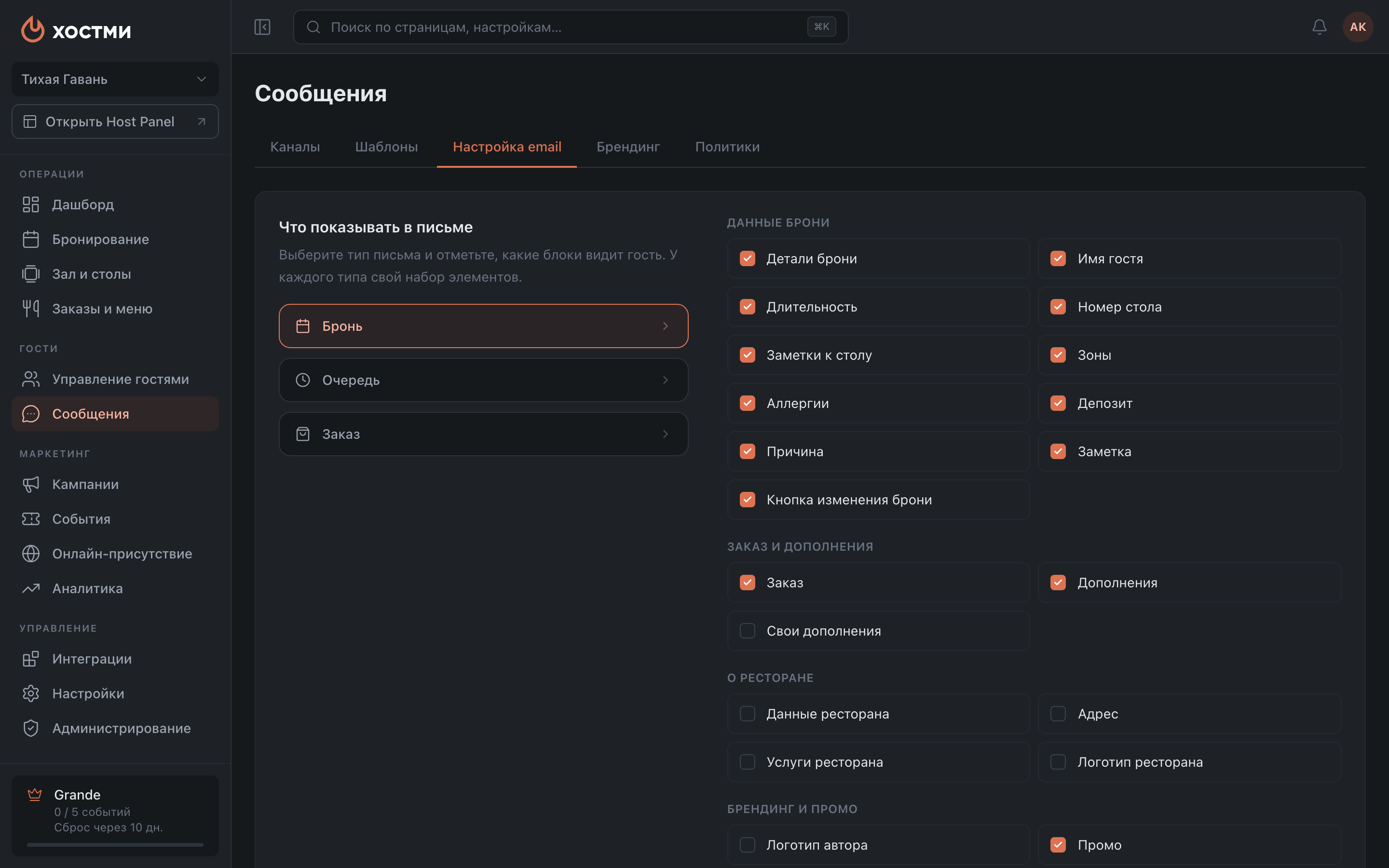Open the Сообщения sidebar link
This screenshot has width=1389, height=868.
(x=115, y=414)
